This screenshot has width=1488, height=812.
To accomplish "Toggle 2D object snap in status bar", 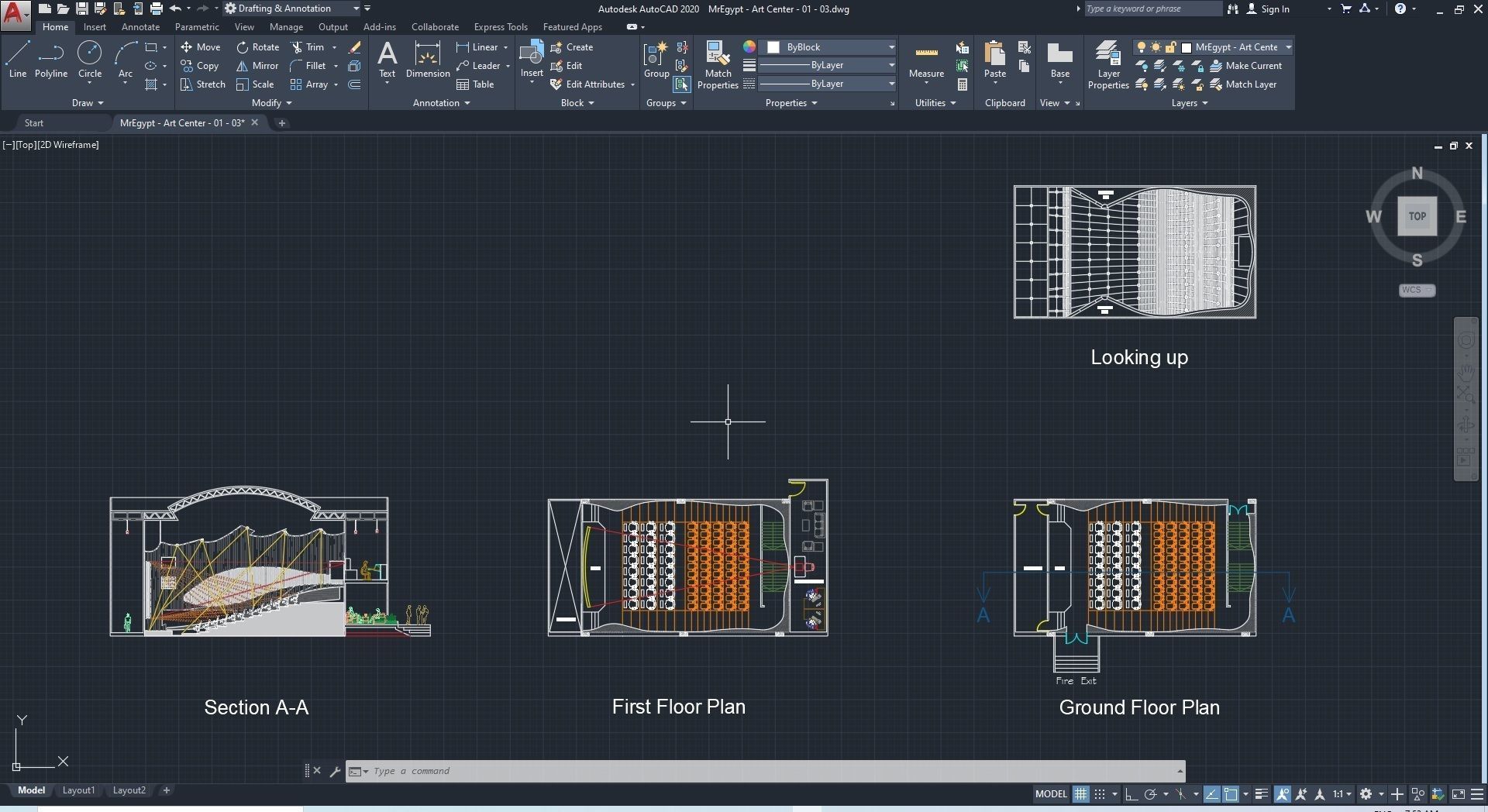I will point(1231,794).
